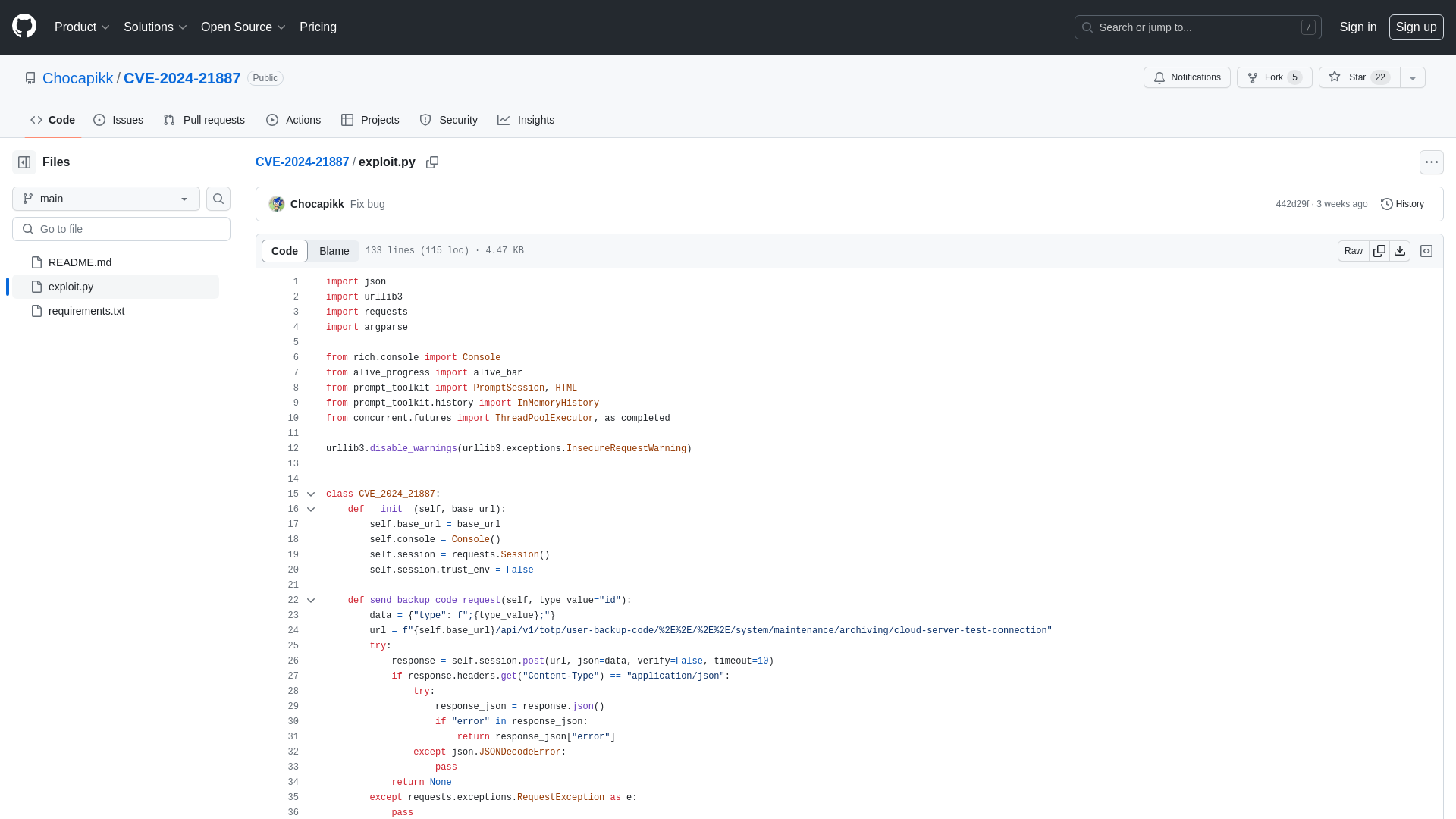Open the Actions tab

pos(293,120)
